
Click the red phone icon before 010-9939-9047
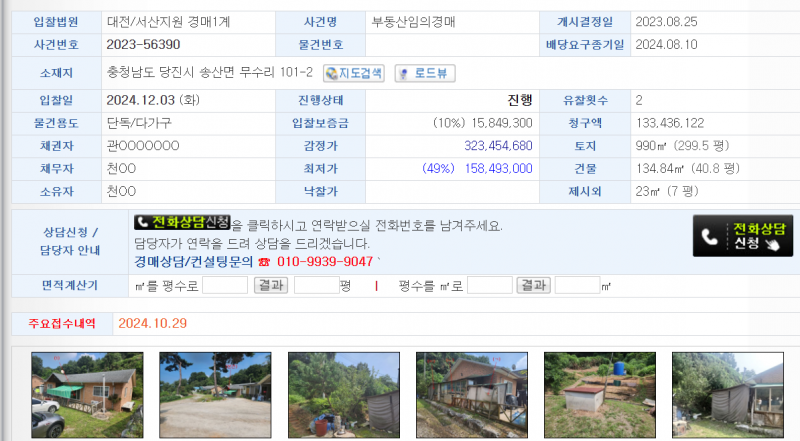(264, 262)
